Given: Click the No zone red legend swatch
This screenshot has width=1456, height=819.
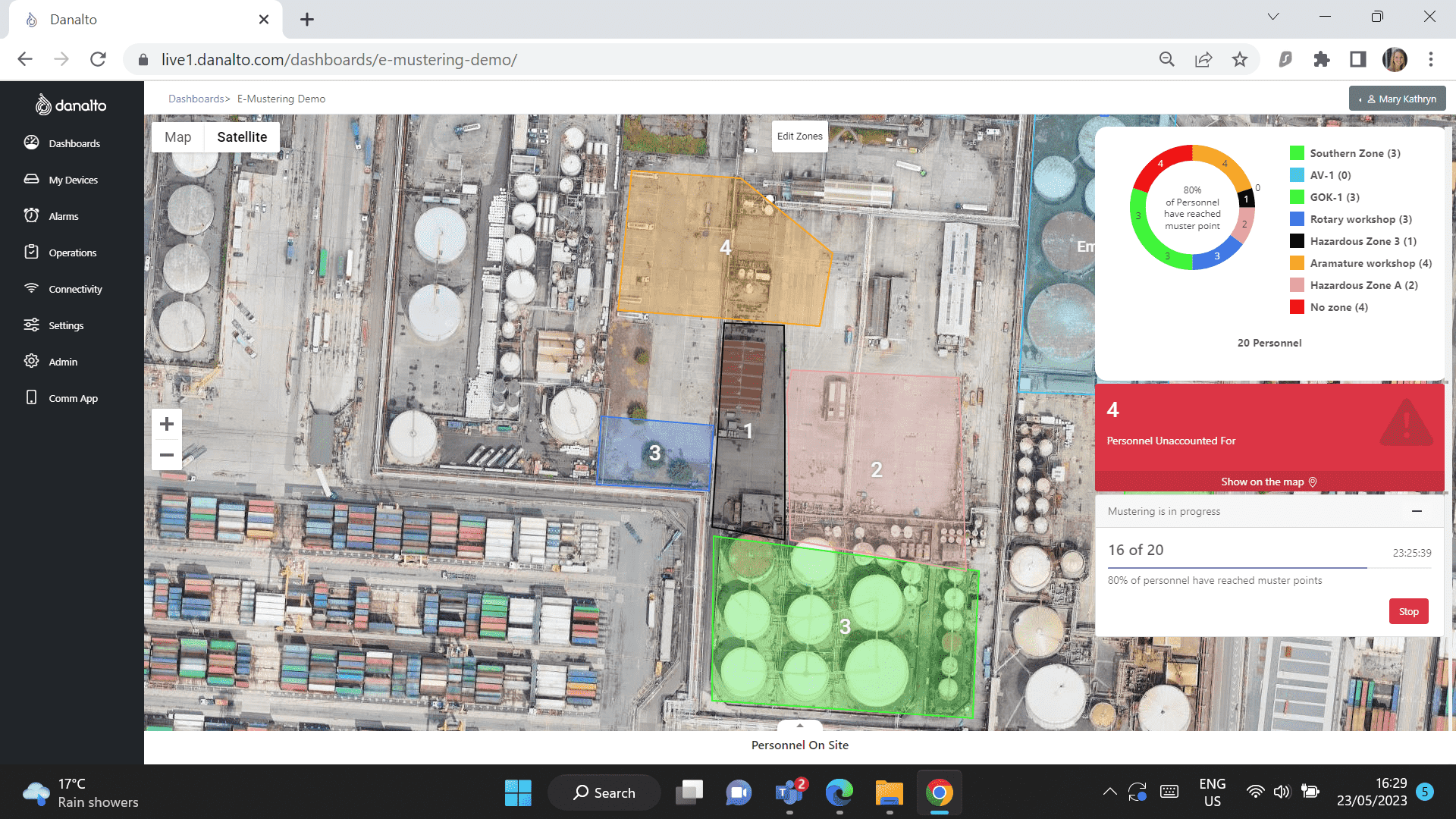Looking at the screenshot, I should (x=1297, y=307).
